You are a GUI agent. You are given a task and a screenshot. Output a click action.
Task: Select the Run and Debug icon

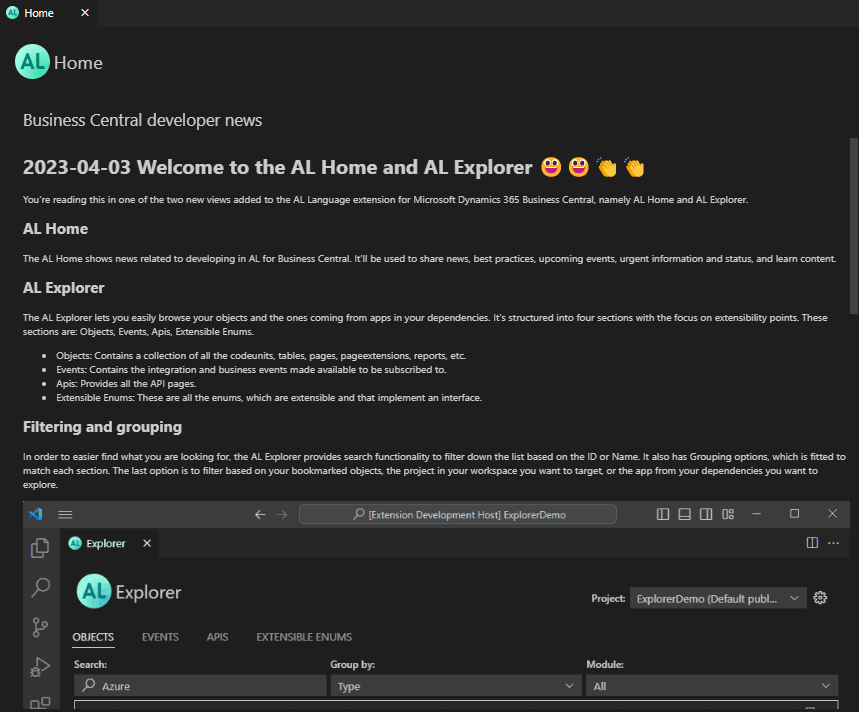(x=41, y=666)
